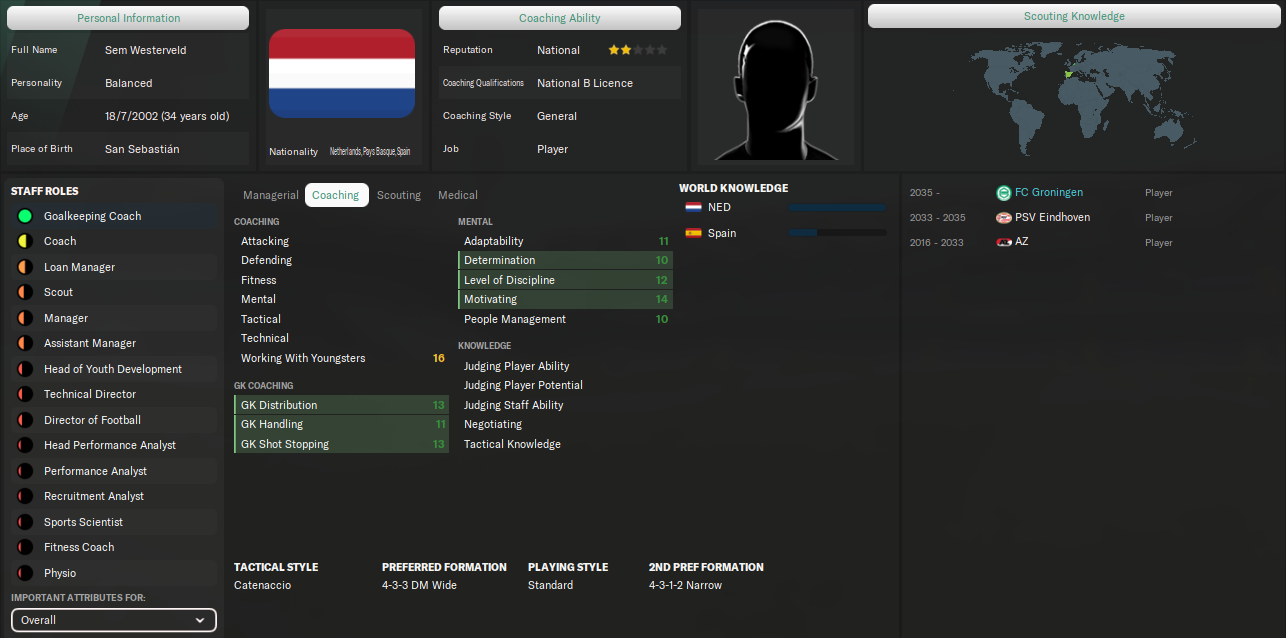The height and width of the screenshot is (638, 1286).
Task: Click the AZ club badge icon
Action: [x=1004, y=242]
